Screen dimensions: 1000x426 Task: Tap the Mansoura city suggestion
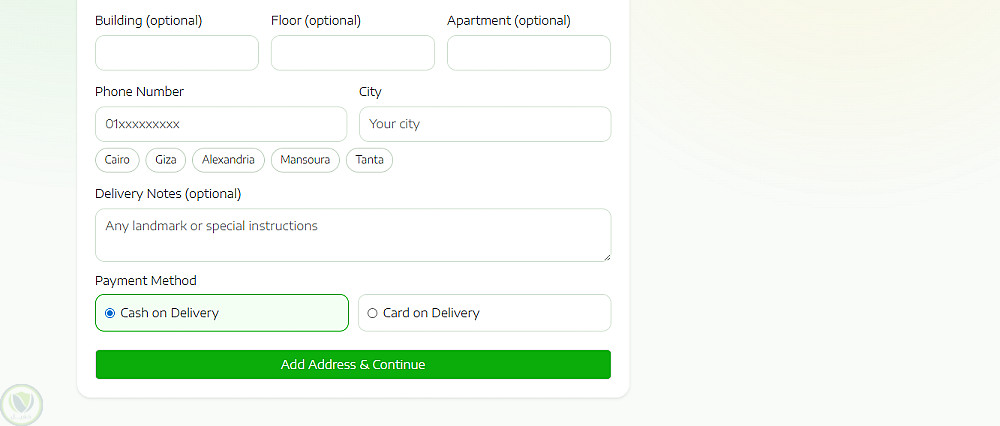305,160
